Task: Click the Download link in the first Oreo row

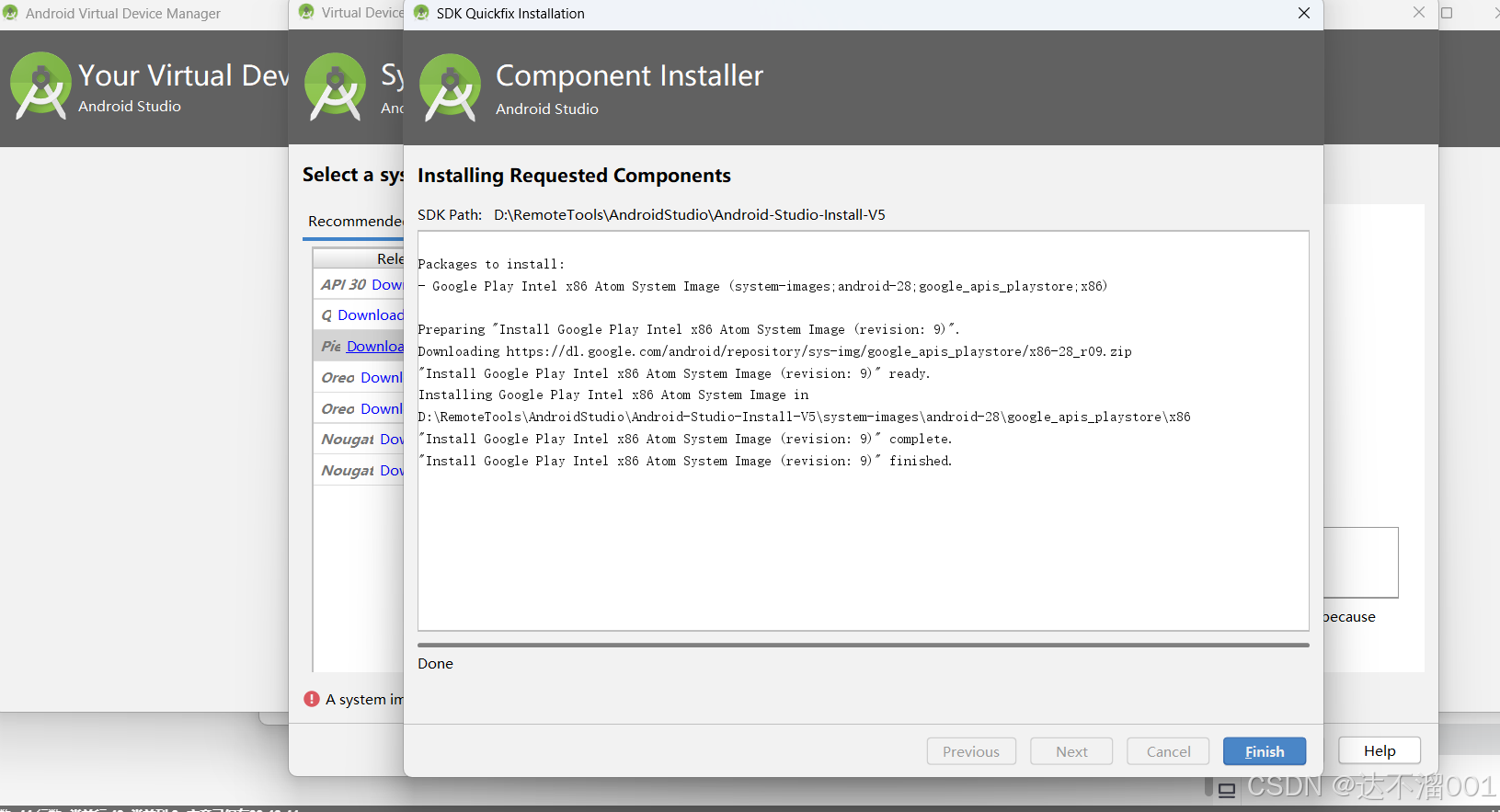Action: (x=382, y=378)
